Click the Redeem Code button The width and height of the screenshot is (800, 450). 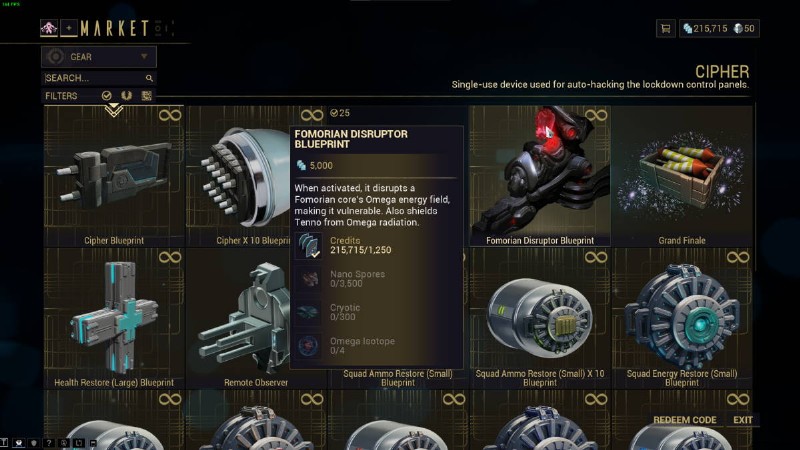pyautogui.click(x=685, y=420)
